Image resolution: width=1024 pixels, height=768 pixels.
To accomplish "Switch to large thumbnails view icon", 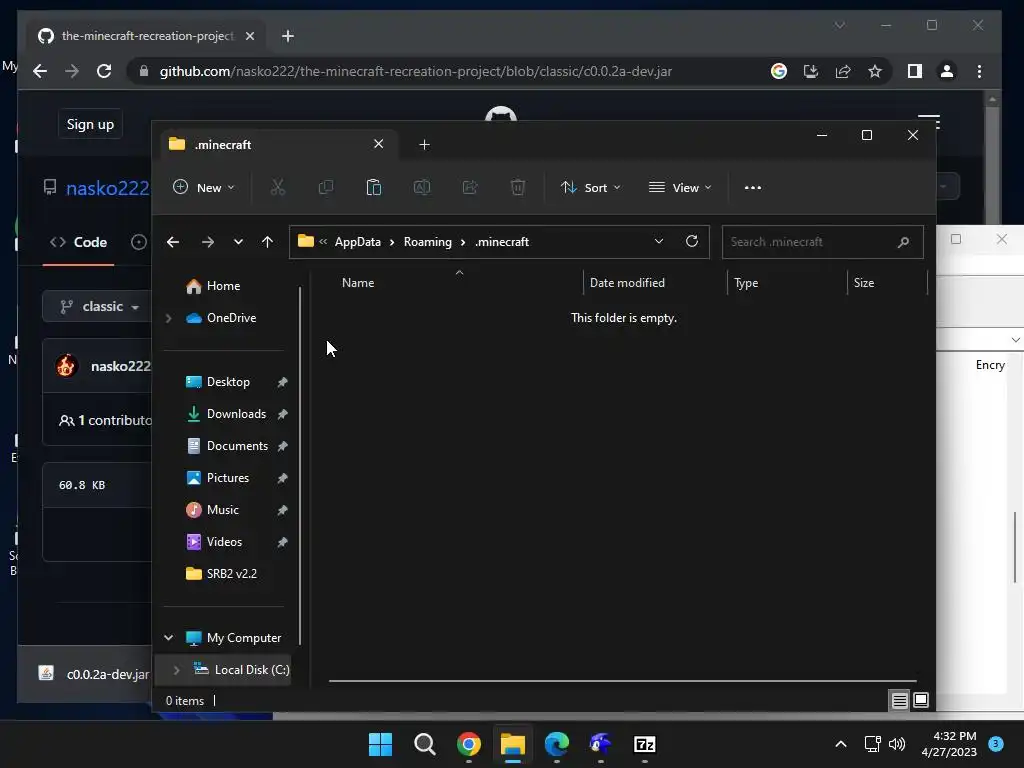I will [x=921, y=701].
